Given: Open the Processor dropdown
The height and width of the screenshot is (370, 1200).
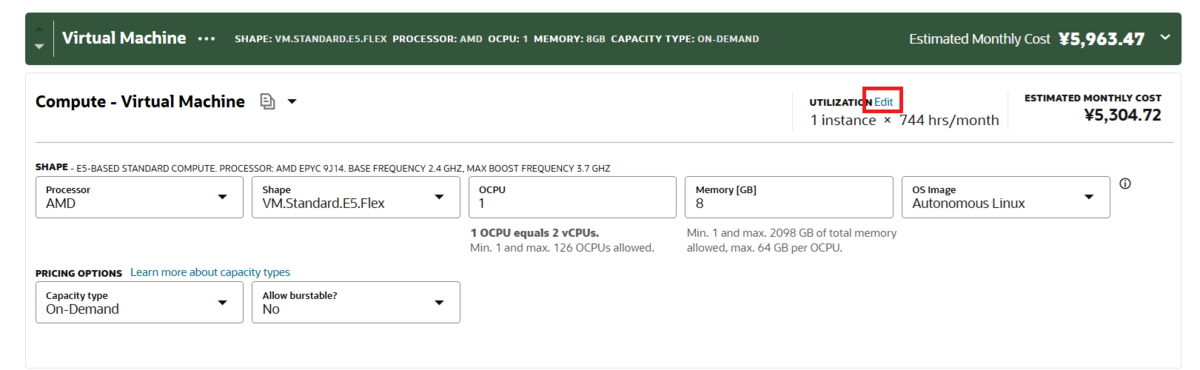Looking at the screenshot, I should [x=139, y=197].
